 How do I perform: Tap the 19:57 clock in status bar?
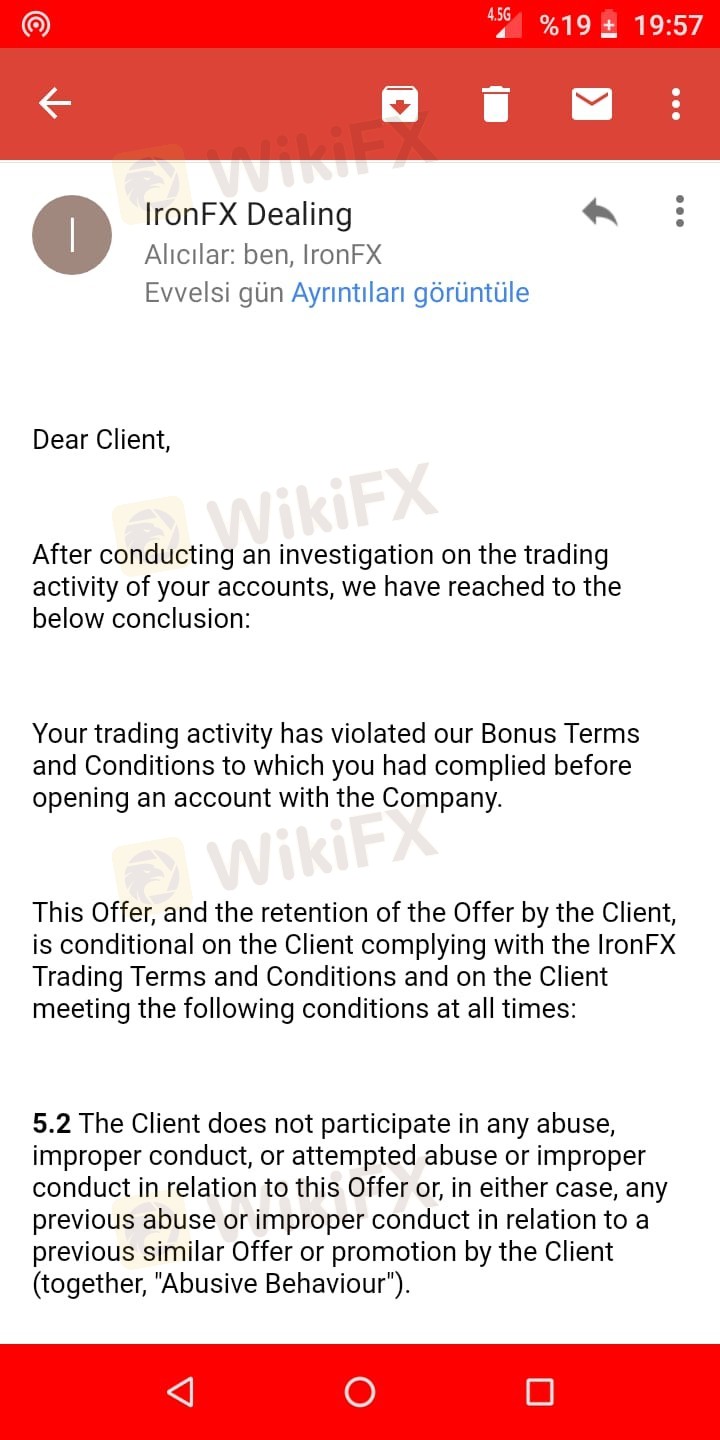pyautogui.click(x=668, y=25)
